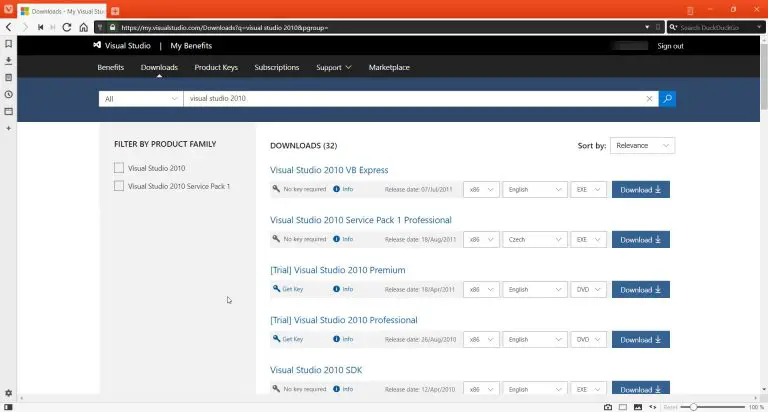This screenshot has height=412, width=768.
Task: Open EXE format dropdown for VB Express
Action: pos(588,190)
